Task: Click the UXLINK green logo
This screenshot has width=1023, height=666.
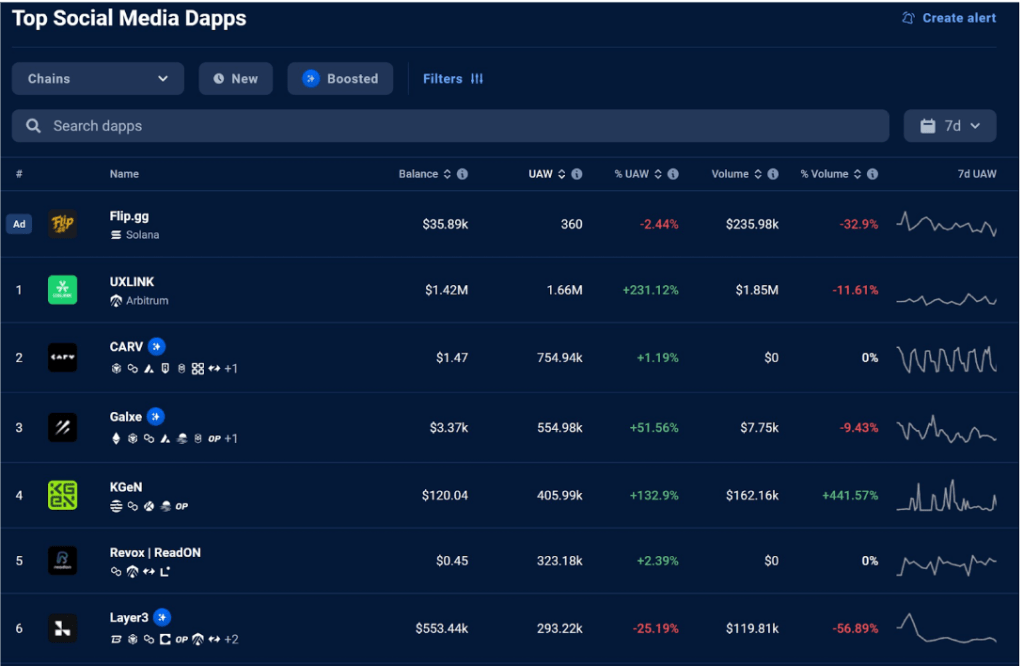Action: click(x=63, y=290)
